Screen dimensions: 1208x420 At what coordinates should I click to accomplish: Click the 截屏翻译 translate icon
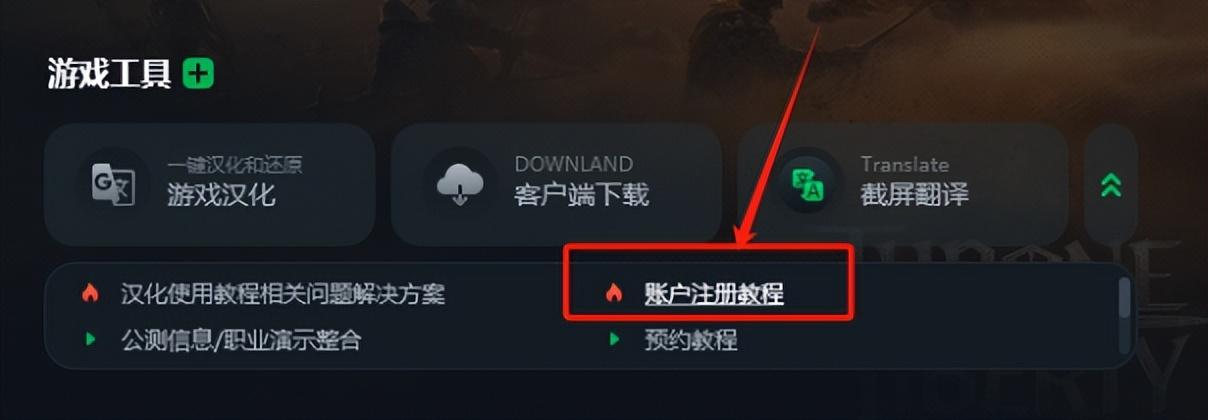tap(807, 184)
